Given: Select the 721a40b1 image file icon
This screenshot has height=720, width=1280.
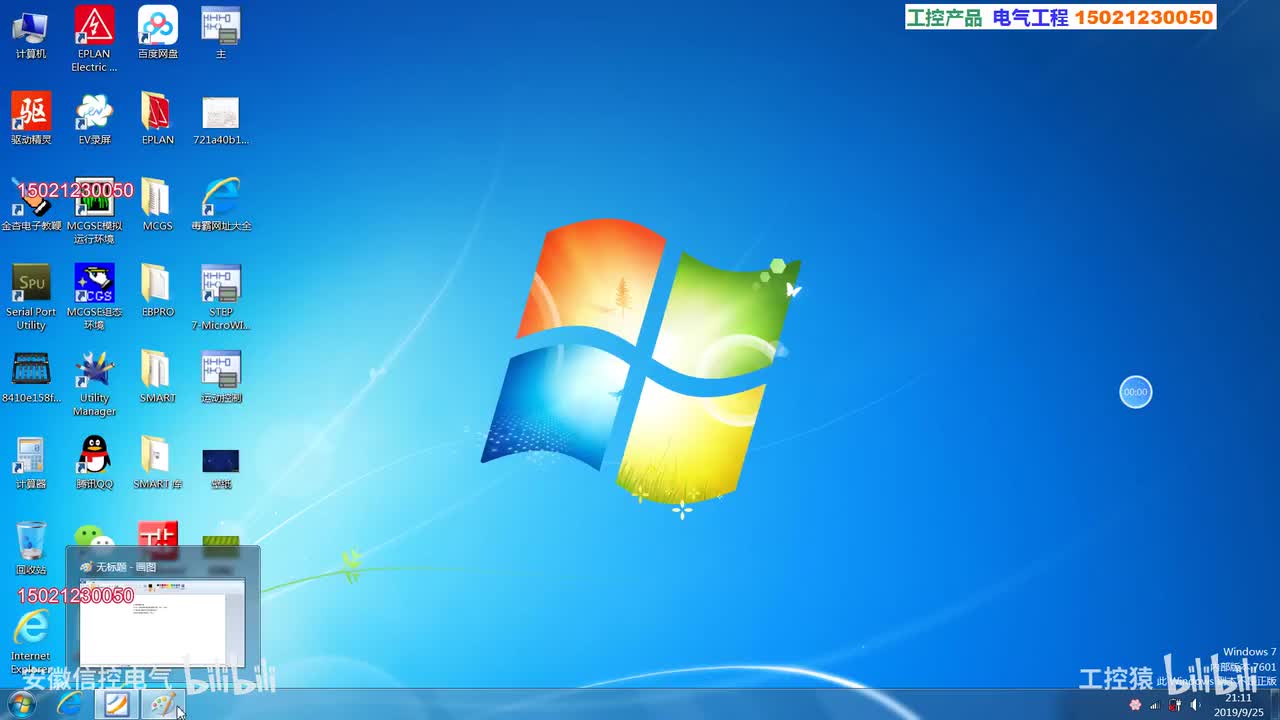Looking at the screenshot, I should coord(221,119).
